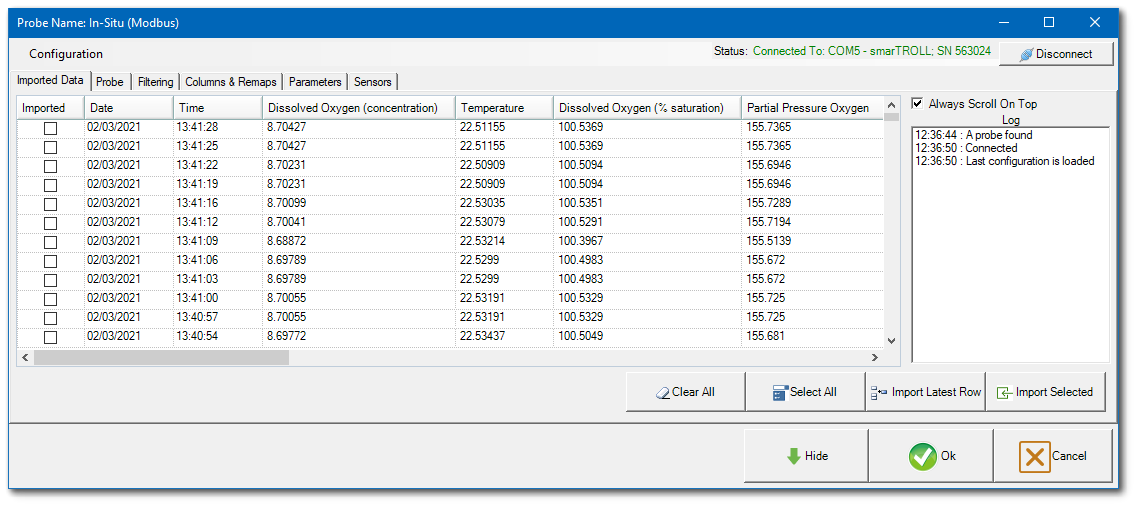Check the Imported box for 13:41:28 row
The image size is (1135, 505).
[50, 128]
